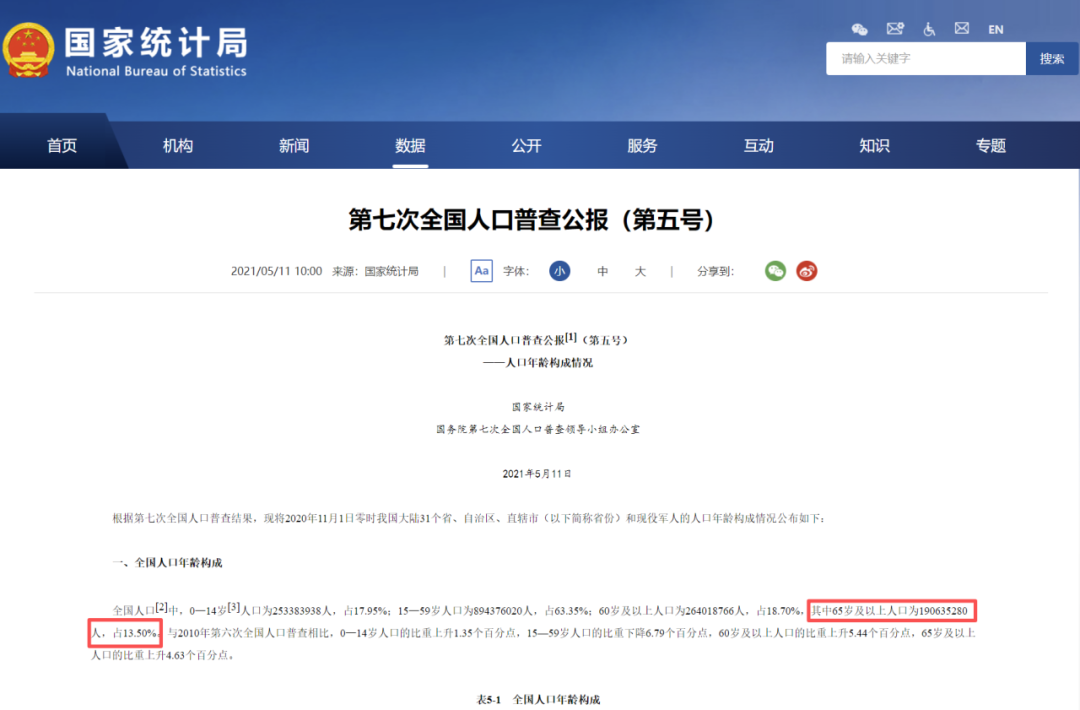The width and height of the screenshot is (1080, 710).
Task: Click footnote [3] after 0—14岁
Action: (x=234, y=607)
